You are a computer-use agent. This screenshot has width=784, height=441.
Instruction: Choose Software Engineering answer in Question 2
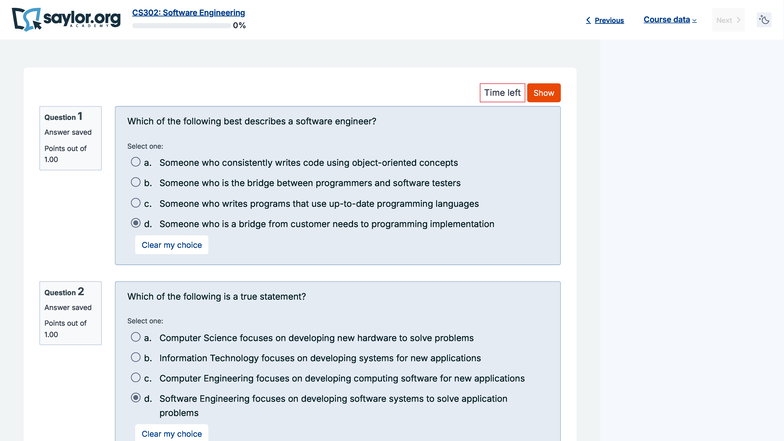tap(136, 398)
